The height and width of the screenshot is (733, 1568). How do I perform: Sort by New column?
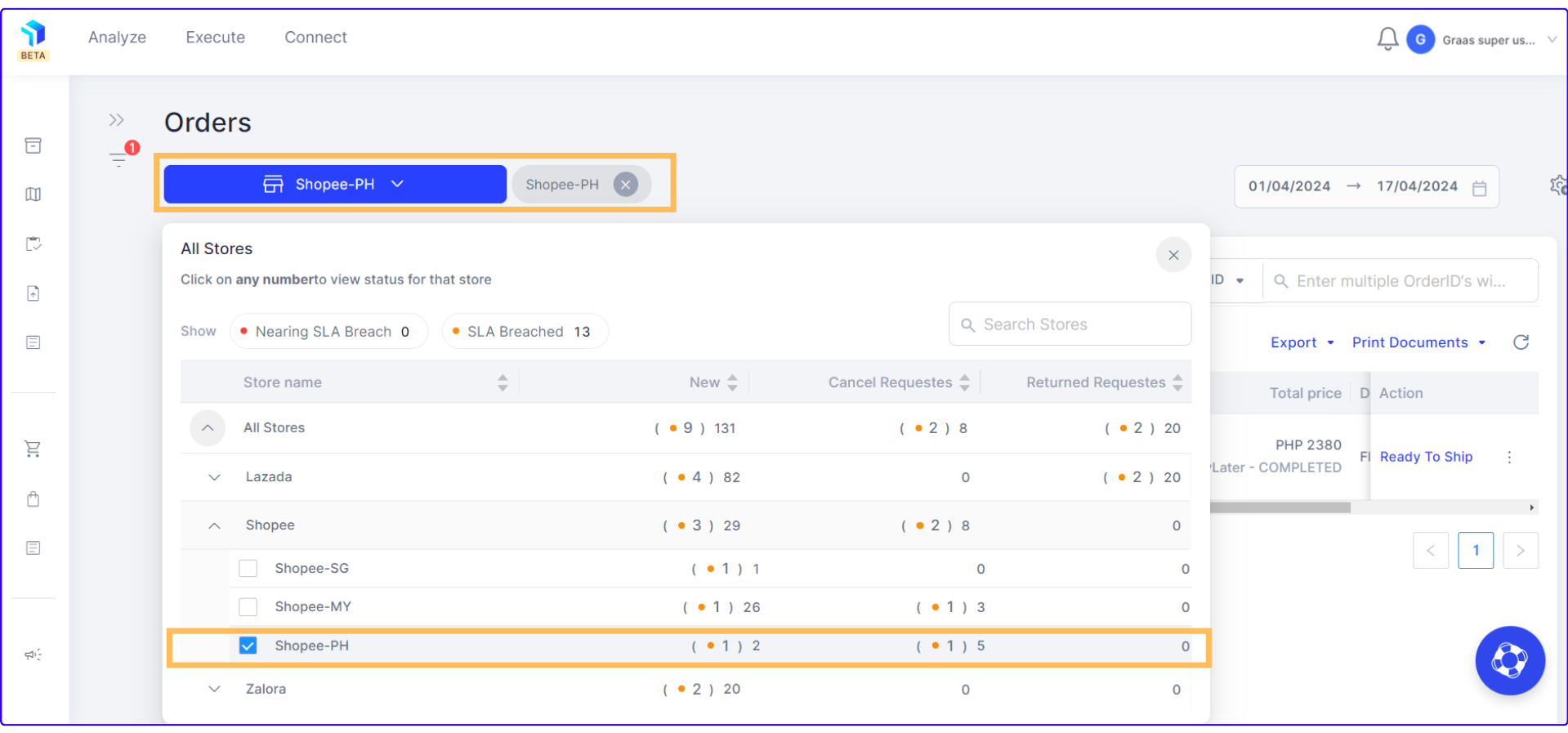coord(732,382)
